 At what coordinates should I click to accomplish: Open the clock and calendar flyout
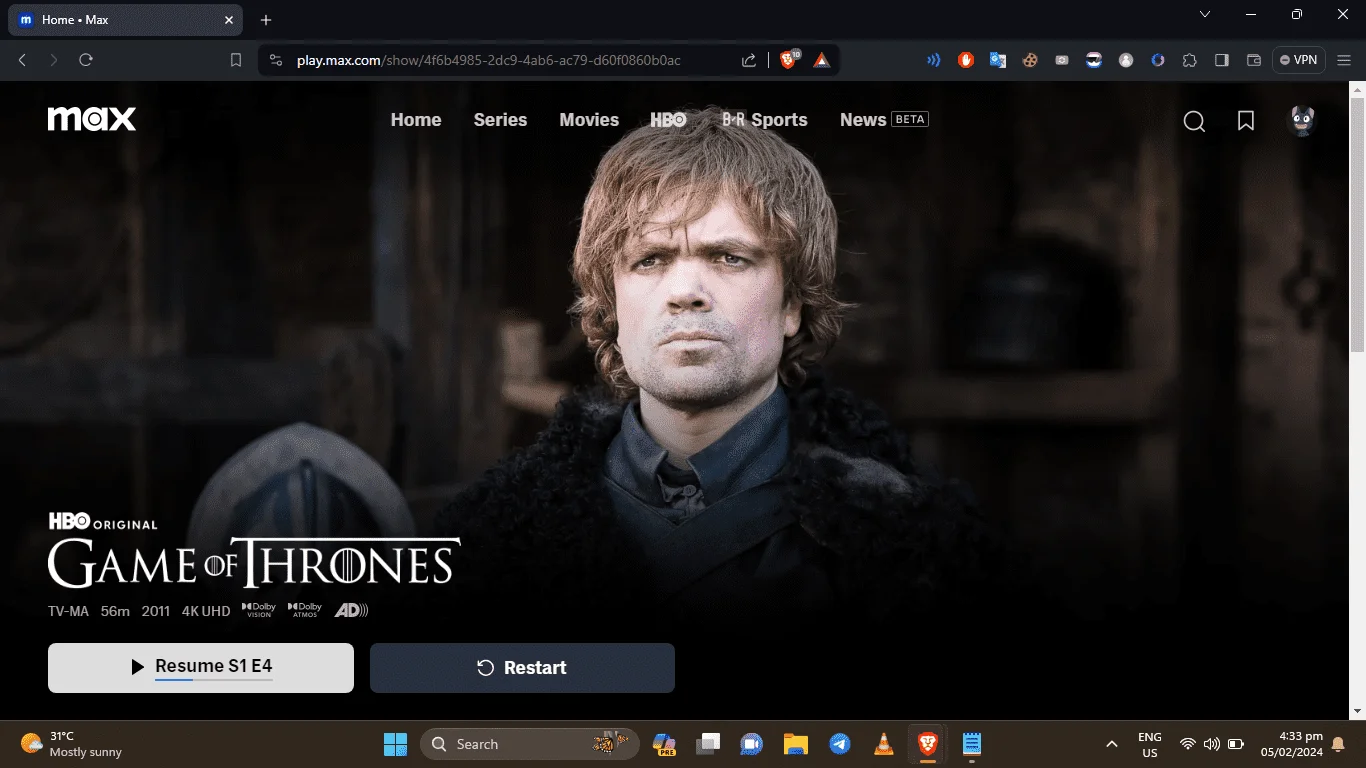[1291, 744]
